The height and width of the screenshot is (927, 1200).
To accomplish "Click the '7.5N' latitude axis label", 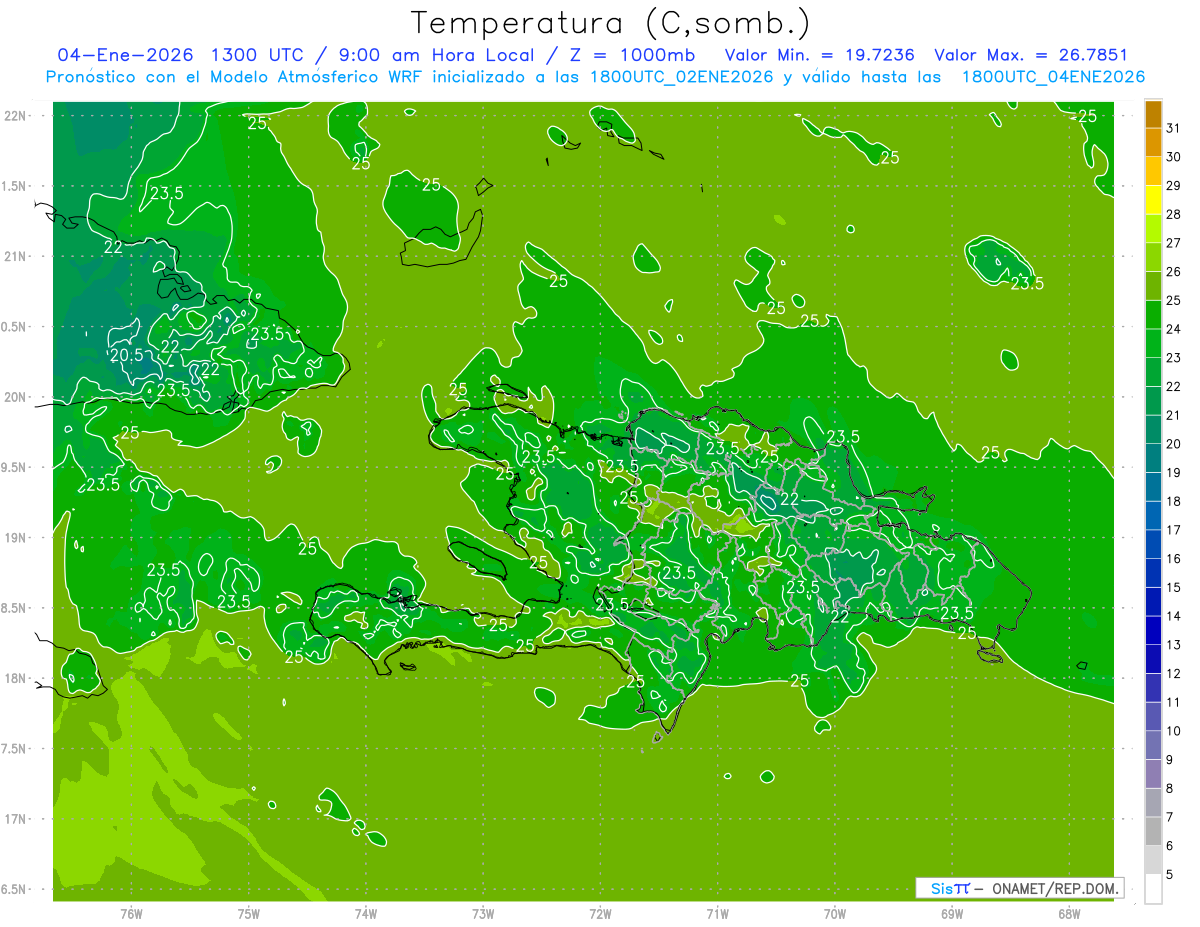I will (x=15, y=748).
